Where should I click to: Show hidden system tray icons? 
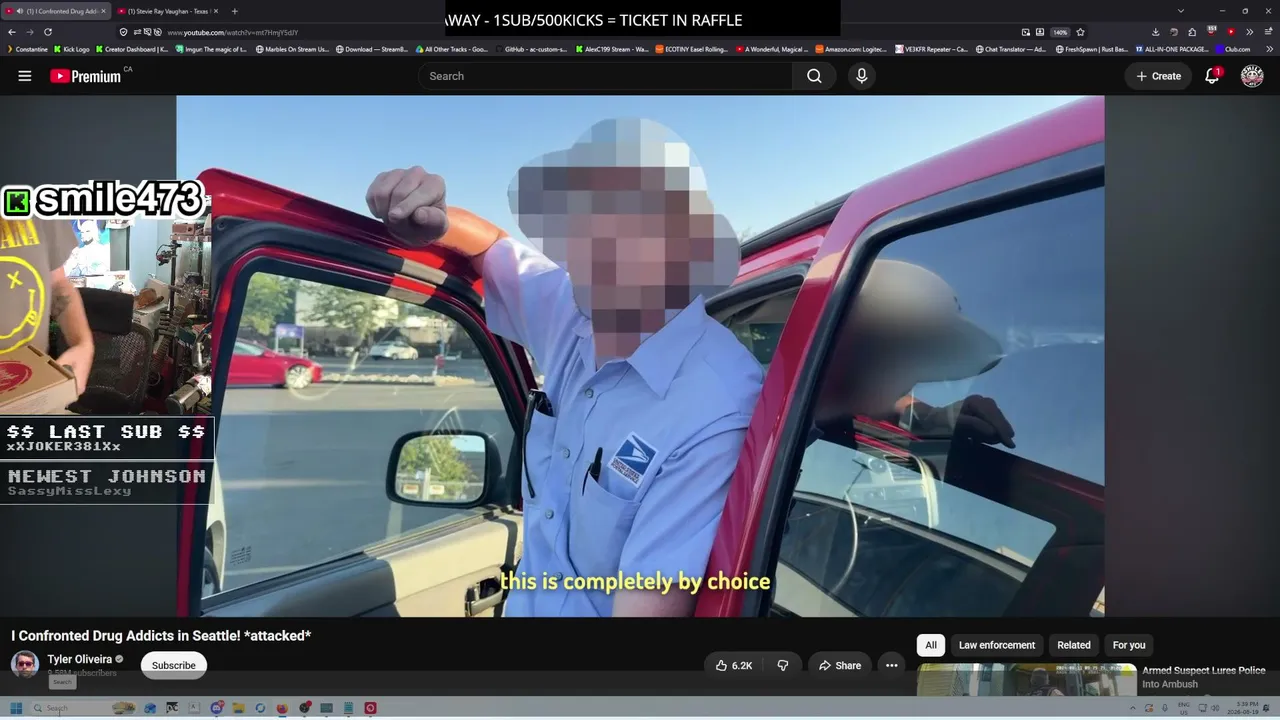click(x=1133, y=708)
